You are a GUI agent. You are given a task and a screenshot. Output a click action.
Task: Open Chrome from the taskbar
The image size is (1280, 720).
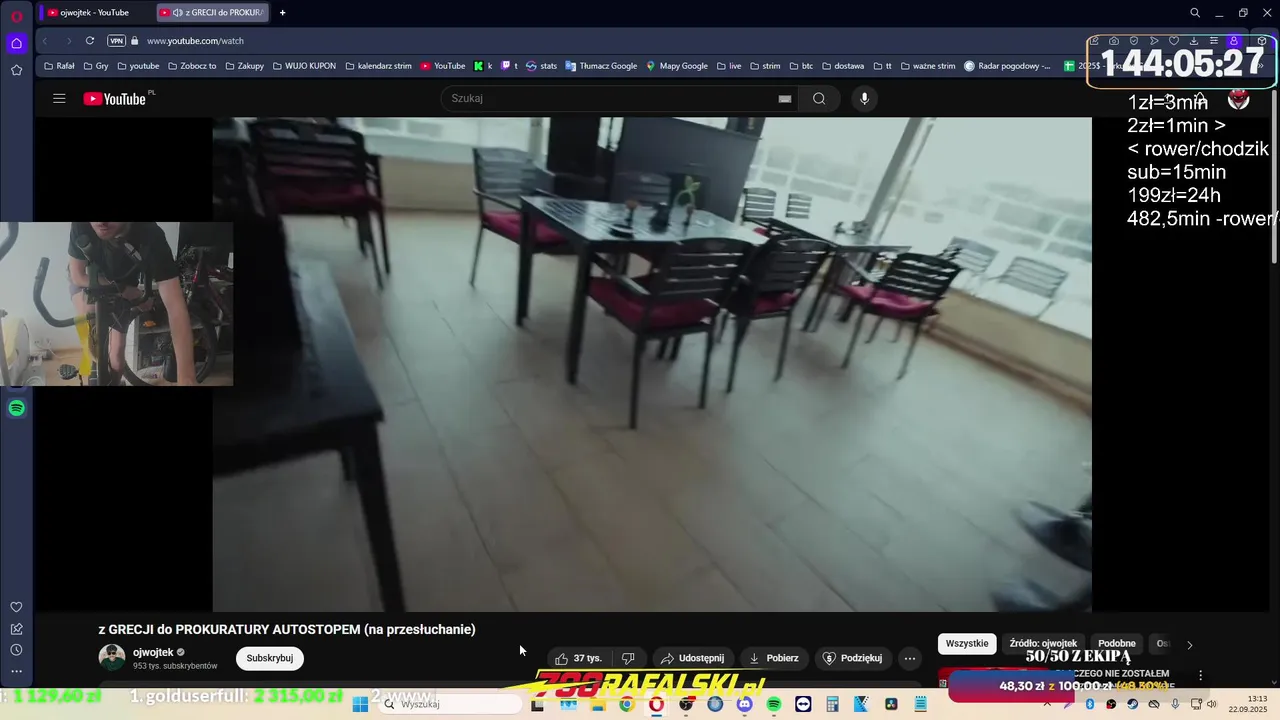click(626, 704)
